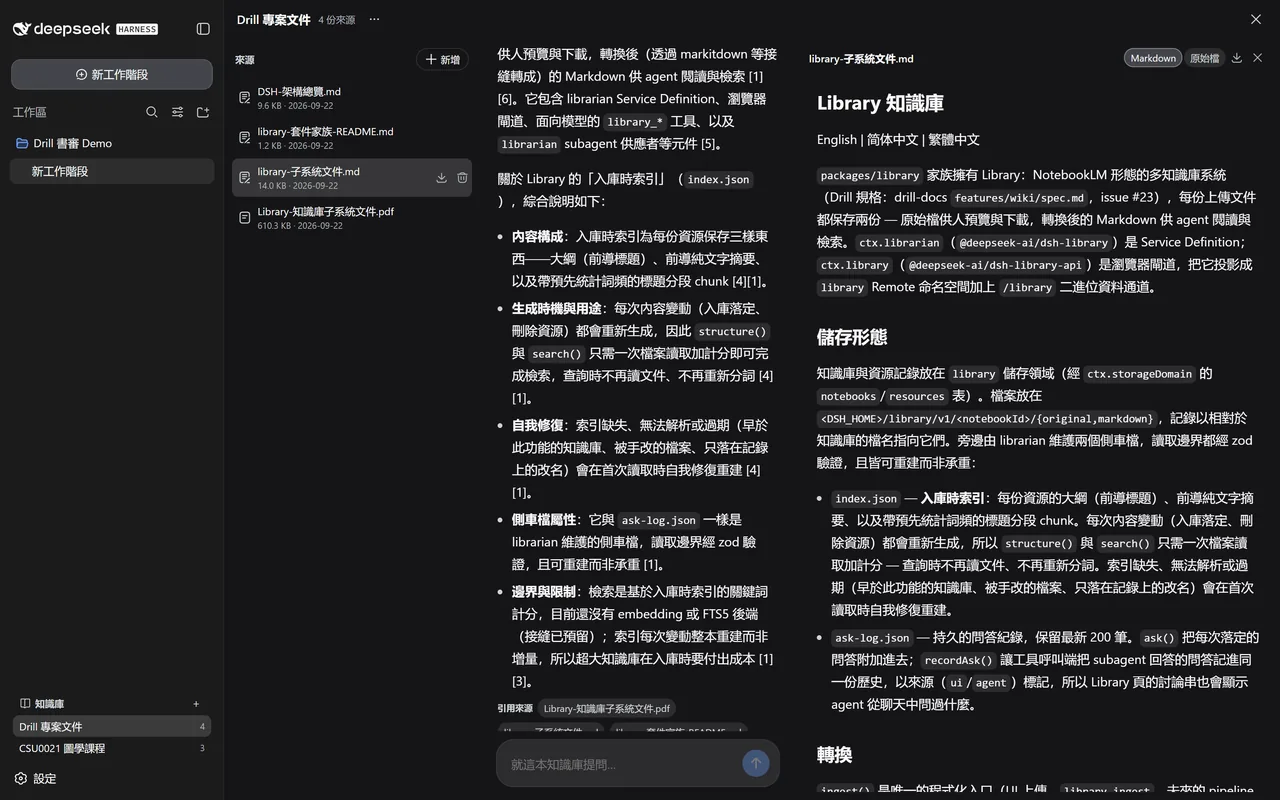This screenshot has height=800, width=1280.
Task: Click the Library-知識庫子系統文件.pdf file icon
Action: coord(244,218)
